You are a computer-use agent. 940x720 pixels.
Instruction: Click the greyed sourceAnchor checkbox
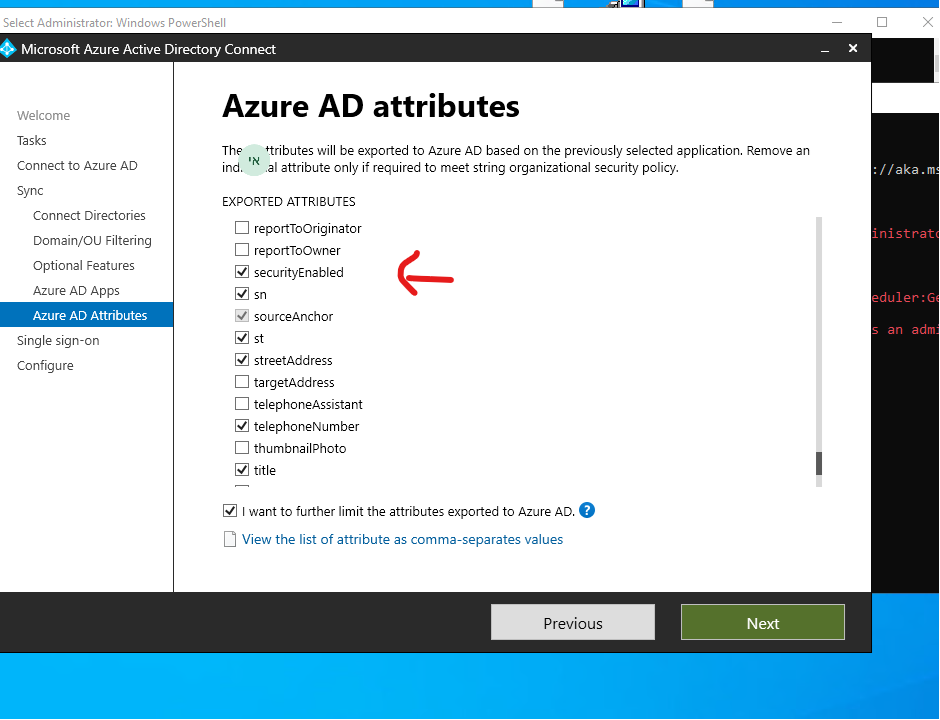pyautogui.click(x=242, y=316)
